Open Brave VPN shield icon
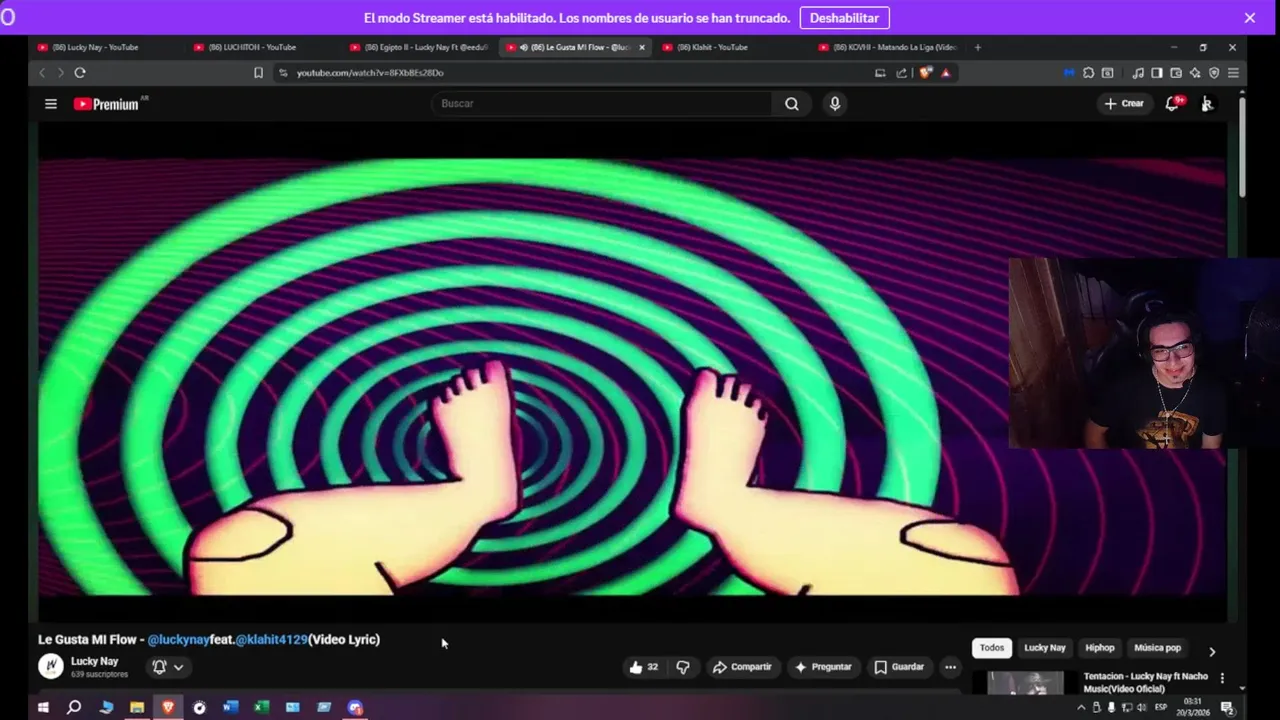 click(1214, 73)
